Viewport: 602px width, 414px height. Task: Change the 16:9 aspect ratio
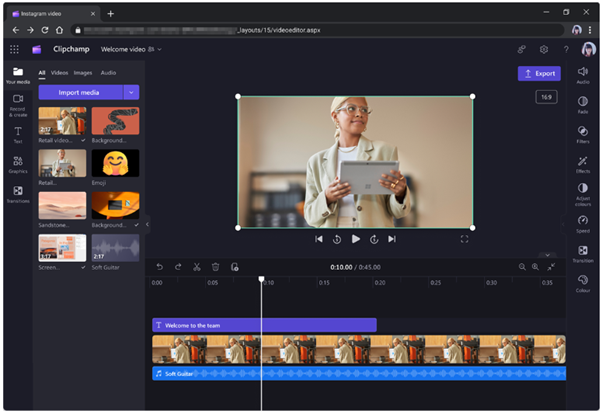click(x=546, y=97)
